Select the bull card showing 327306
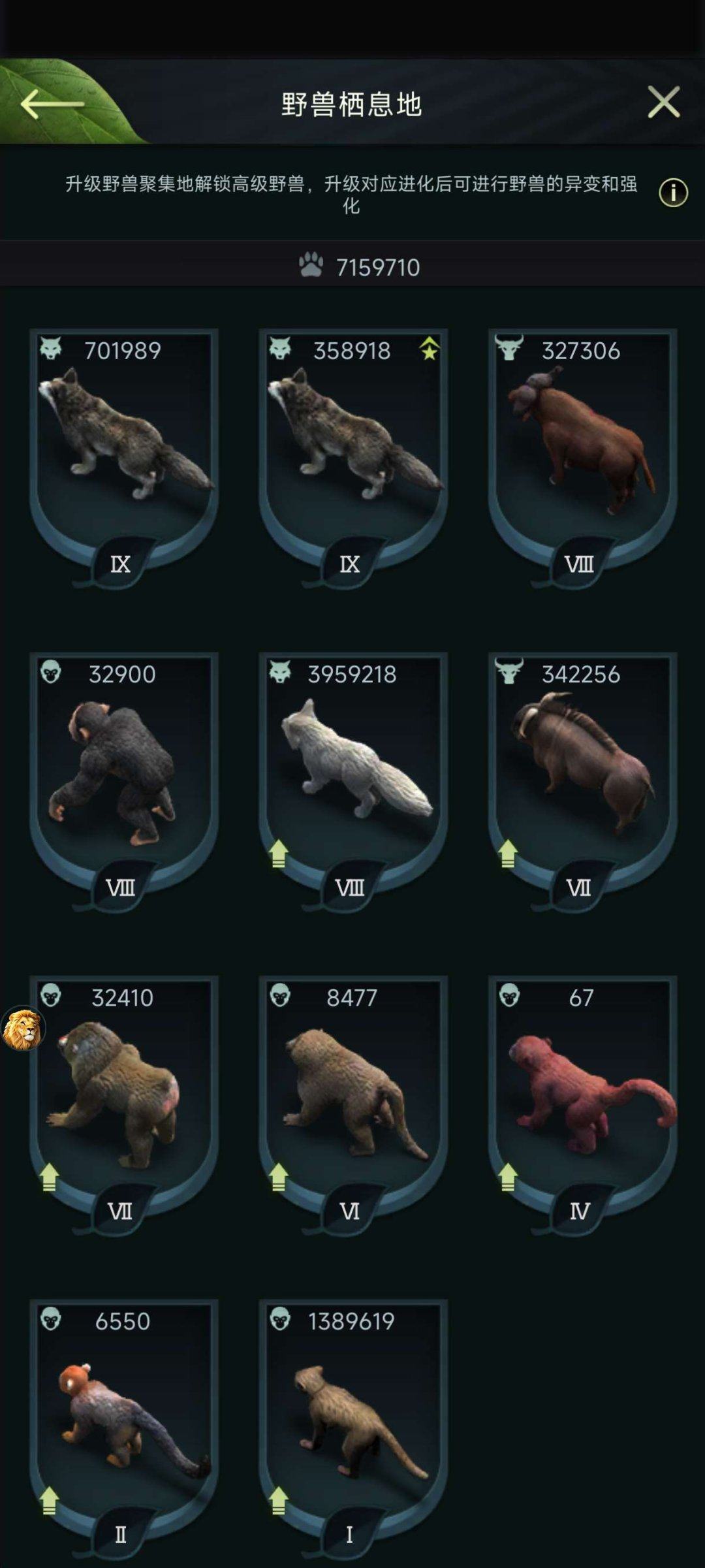Viewport: 705px width, 1568px height. 582,457
